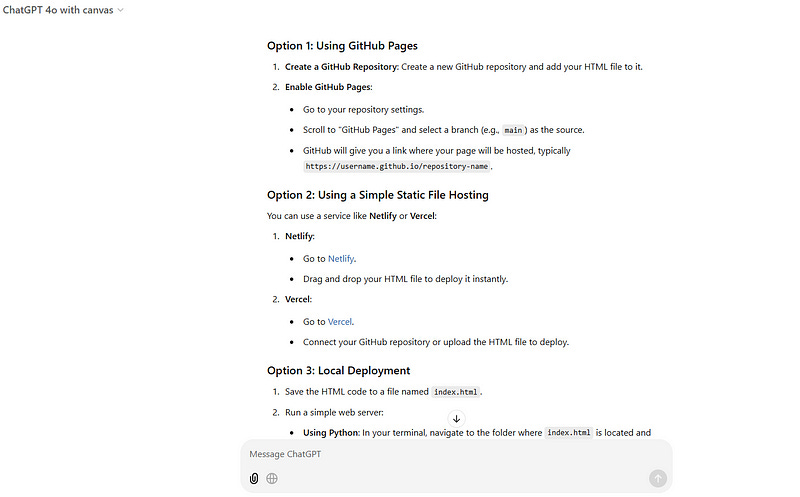The width and height of the screenshot is (800, 497).
Task: Click the https://username.github.io/repository-name code snippet
Action: coord(397,166)
